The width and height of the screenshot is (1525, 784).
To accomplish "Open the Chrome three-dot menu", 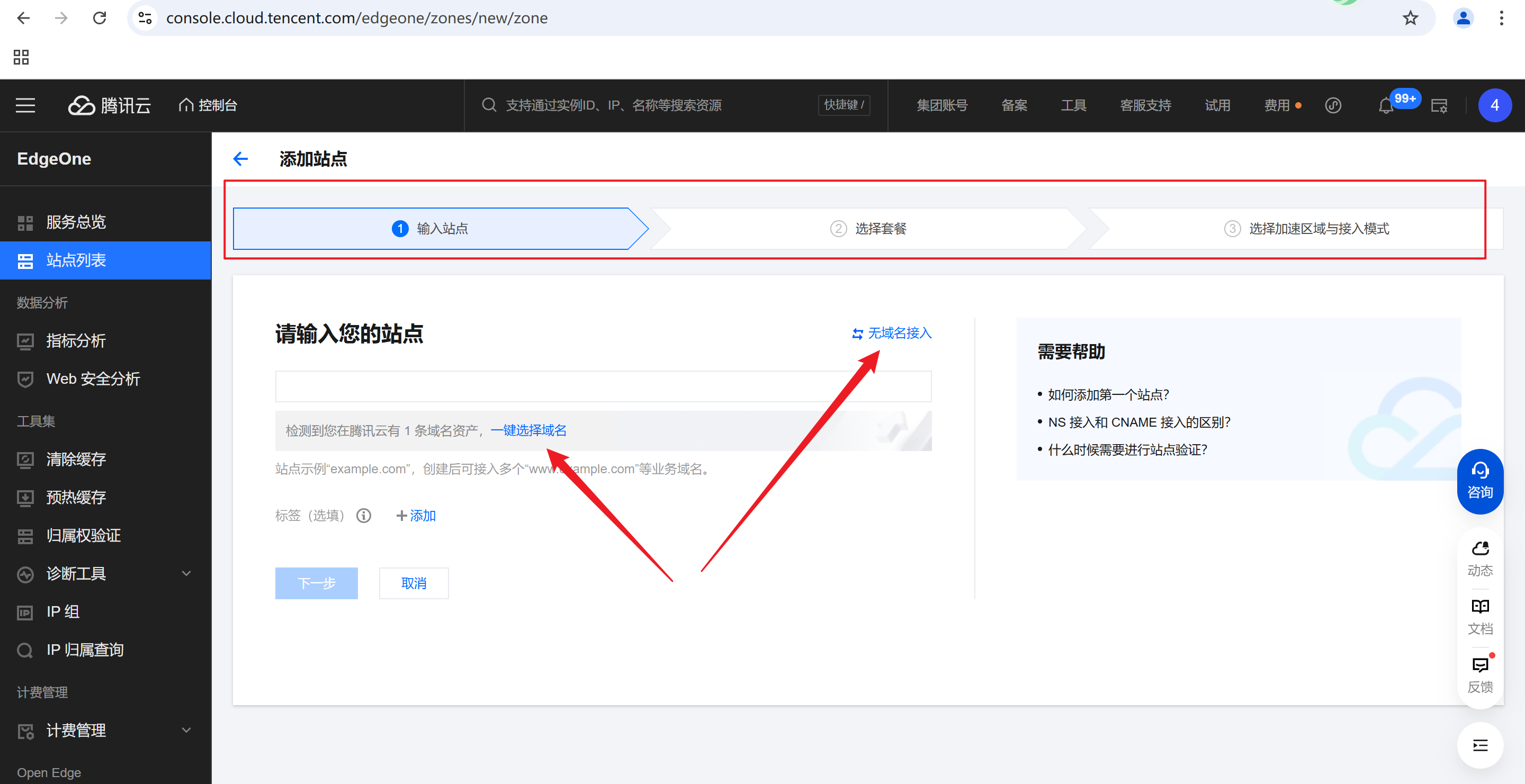I will tap(1501, 19).
